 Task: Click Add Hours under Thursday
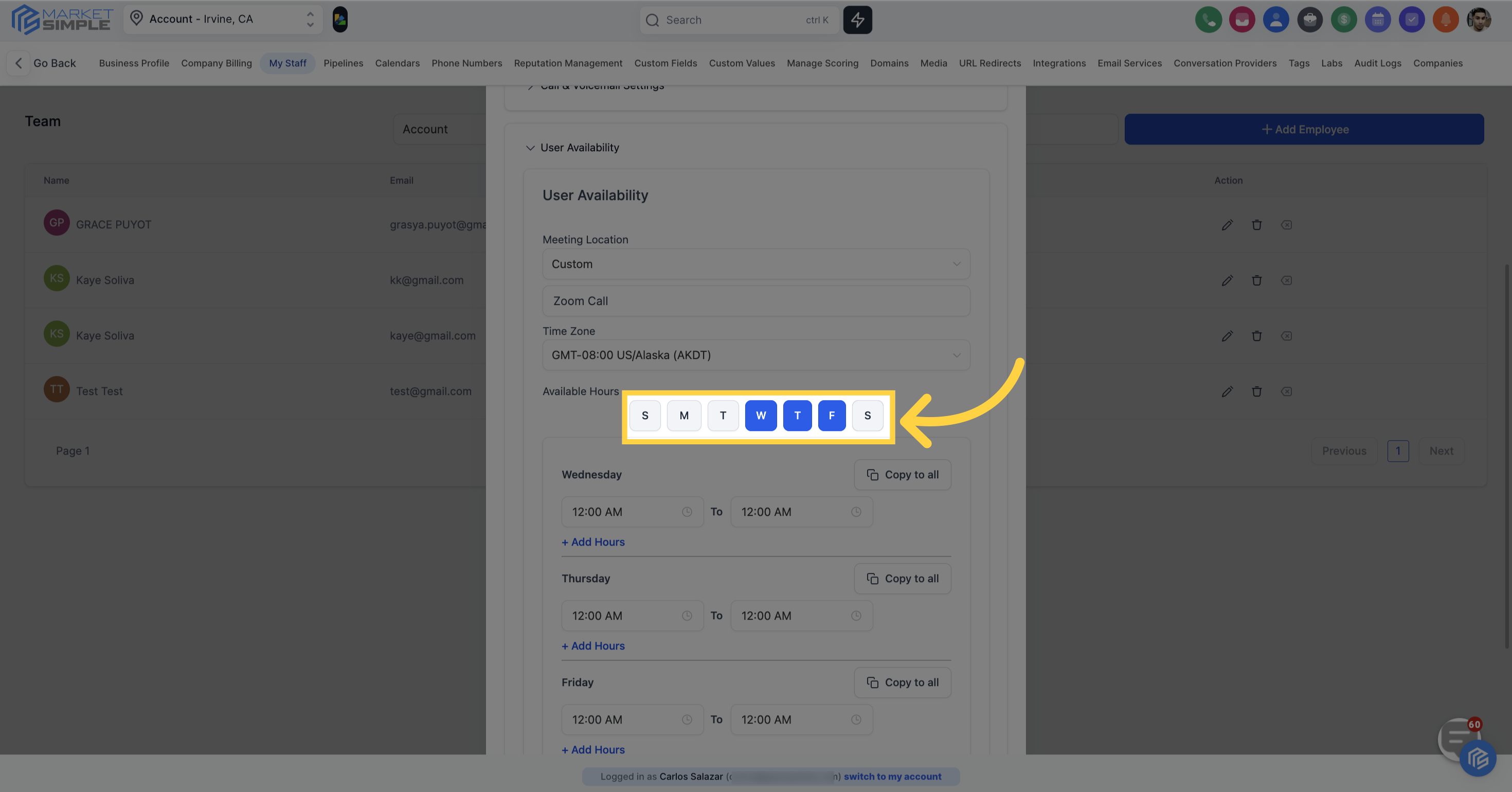click(593, 645)
